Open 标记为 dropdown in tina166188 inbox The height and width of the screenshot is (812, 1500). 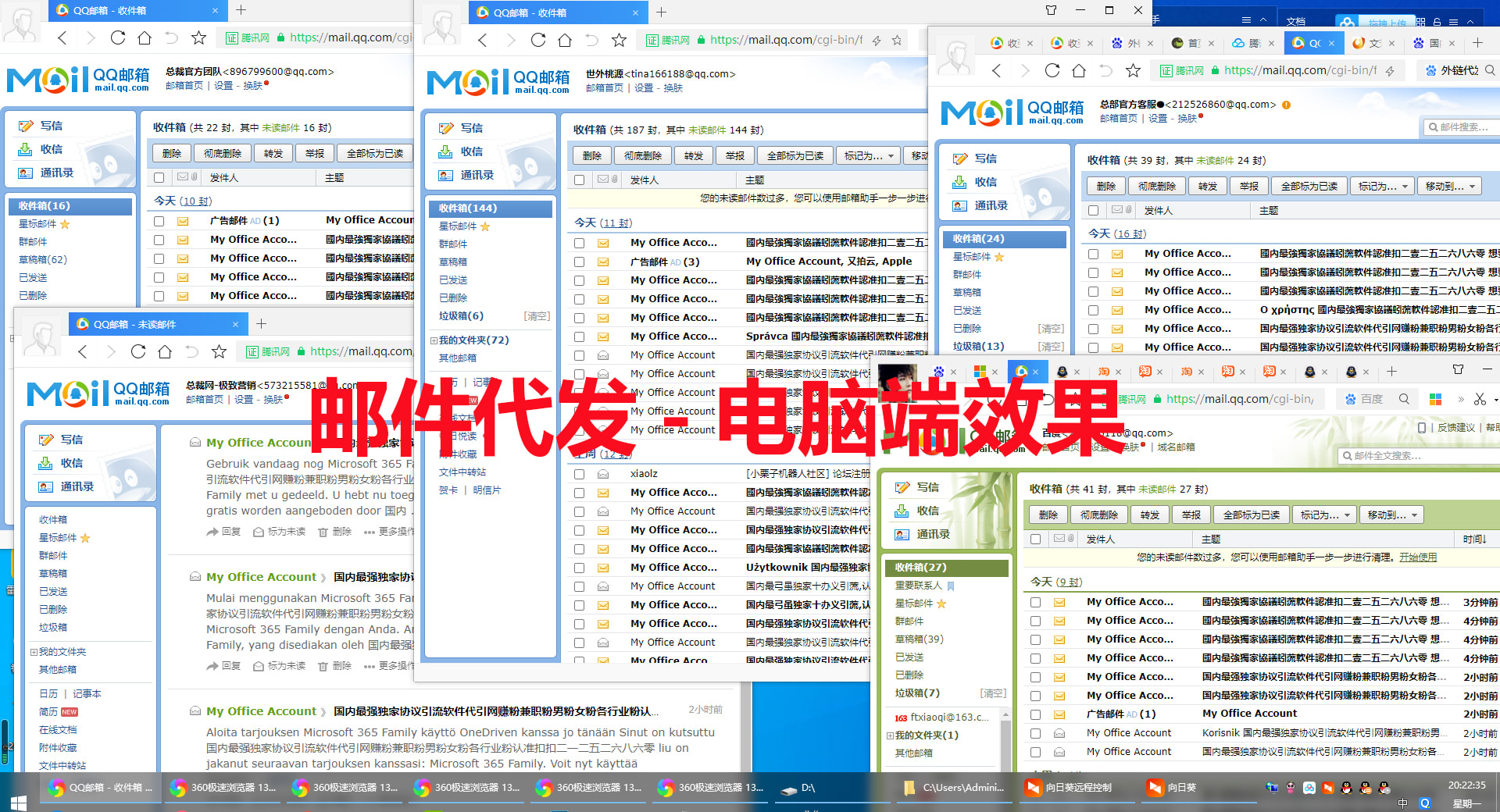[x=868, y=155]
